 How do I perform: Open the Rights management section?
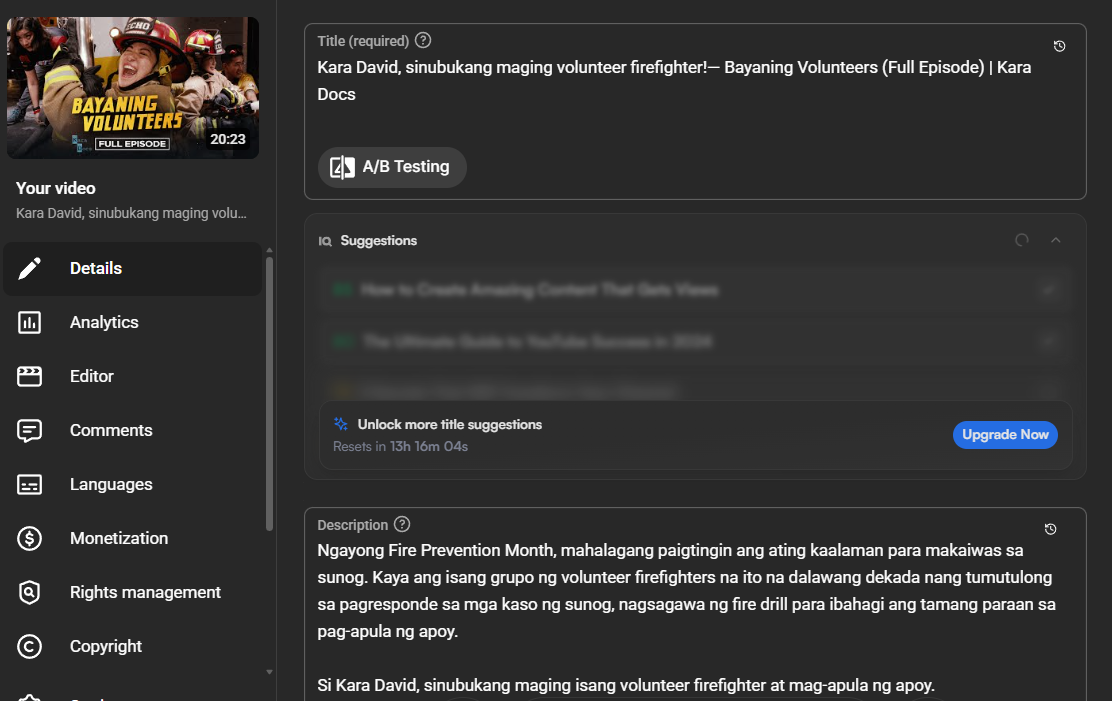(x=133, y=592)
